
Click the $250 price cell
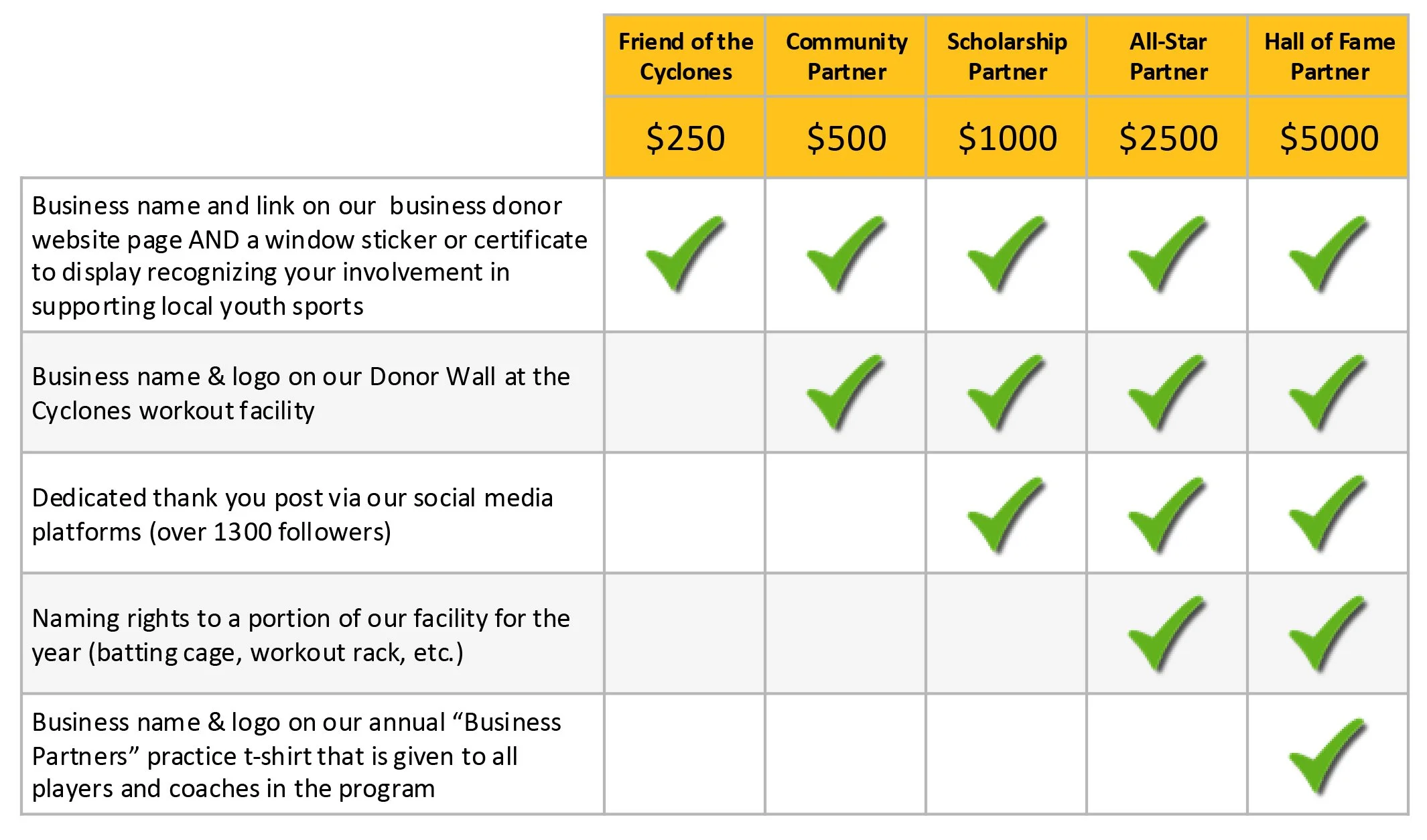pyautogui.click(x=685, y=138)
